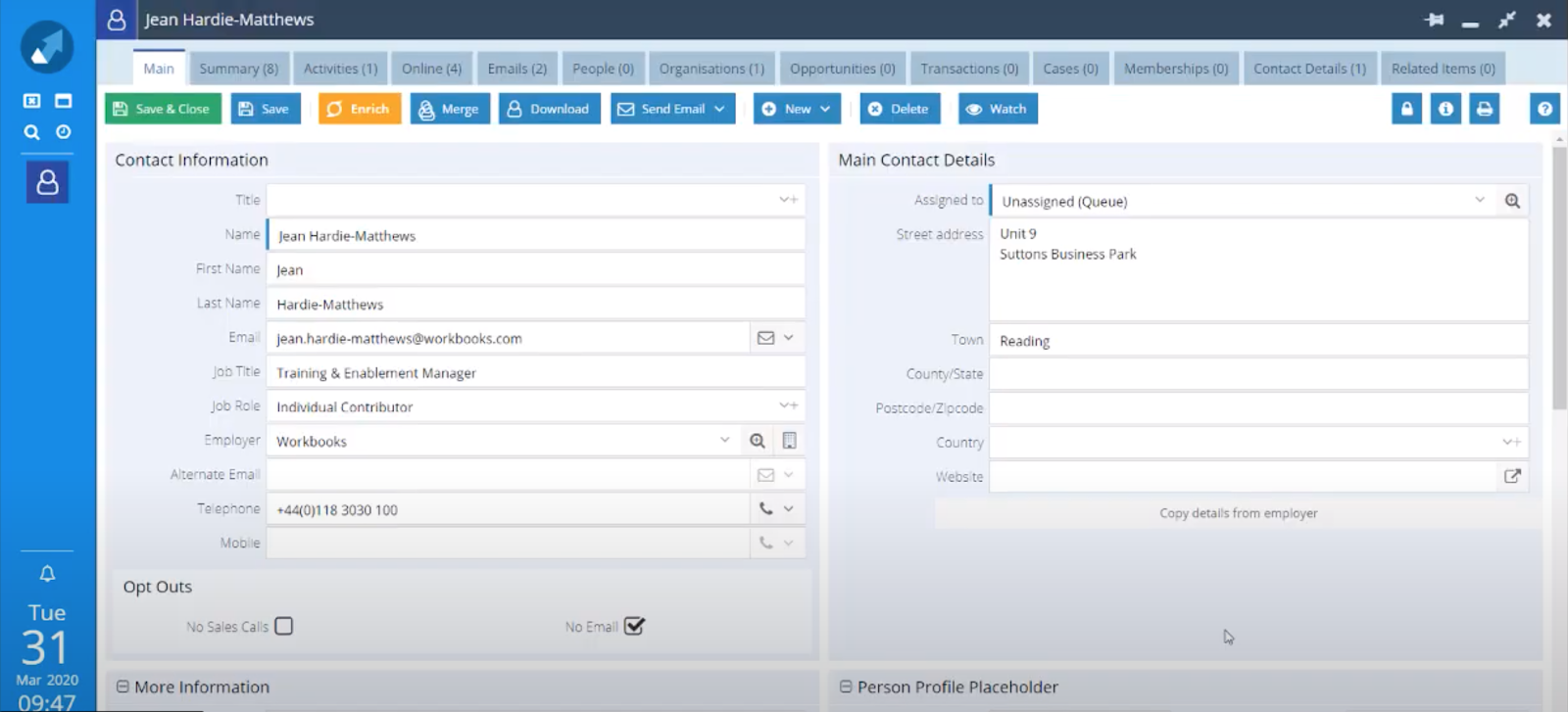
Task: Enable the No Sales Calls checkbox
Action: pos(284,626)
